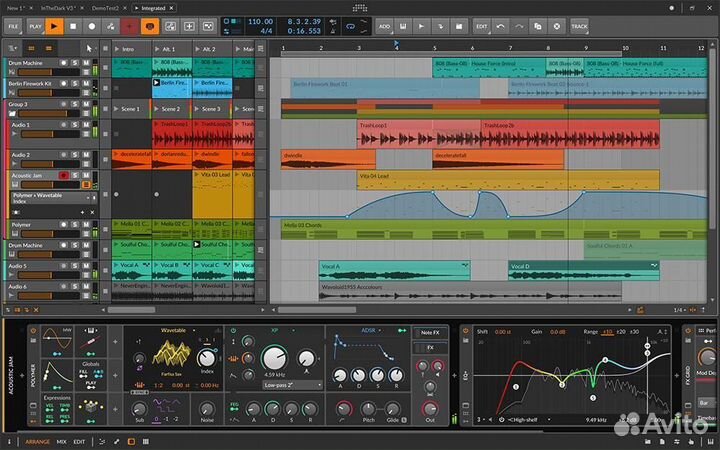Viewport: 720px width, 450px height.
Task: Mute the Audio 5 track
Action: point(86,266)
